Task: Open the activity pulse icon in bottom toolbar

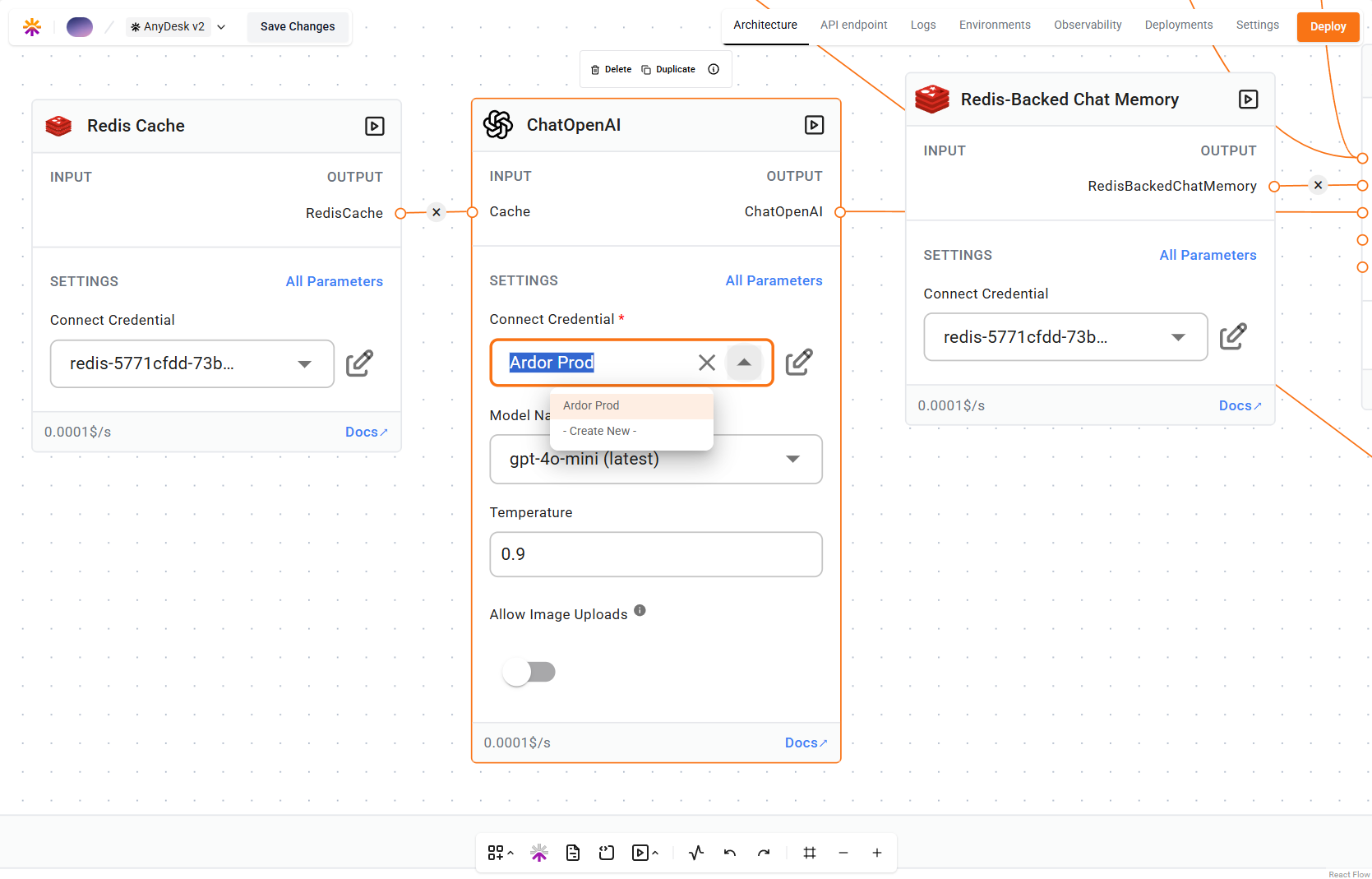Action: pyautogui.click(x=696, y=853)
